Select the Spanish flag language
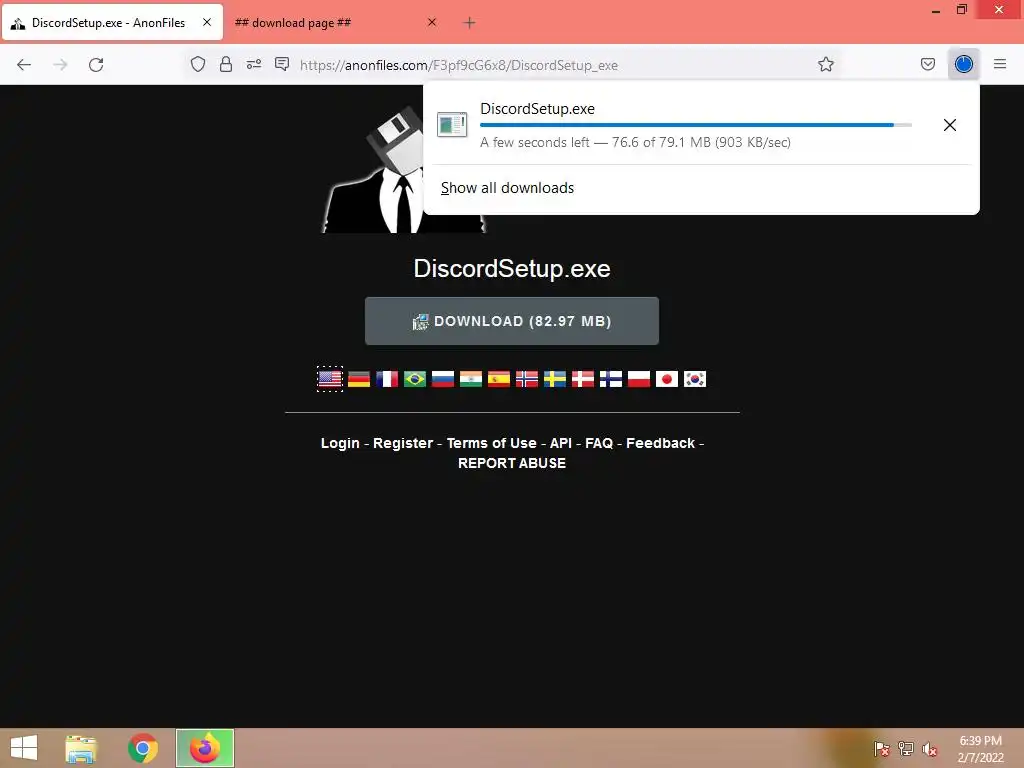The image size is (1024, 768). [499, 379]
